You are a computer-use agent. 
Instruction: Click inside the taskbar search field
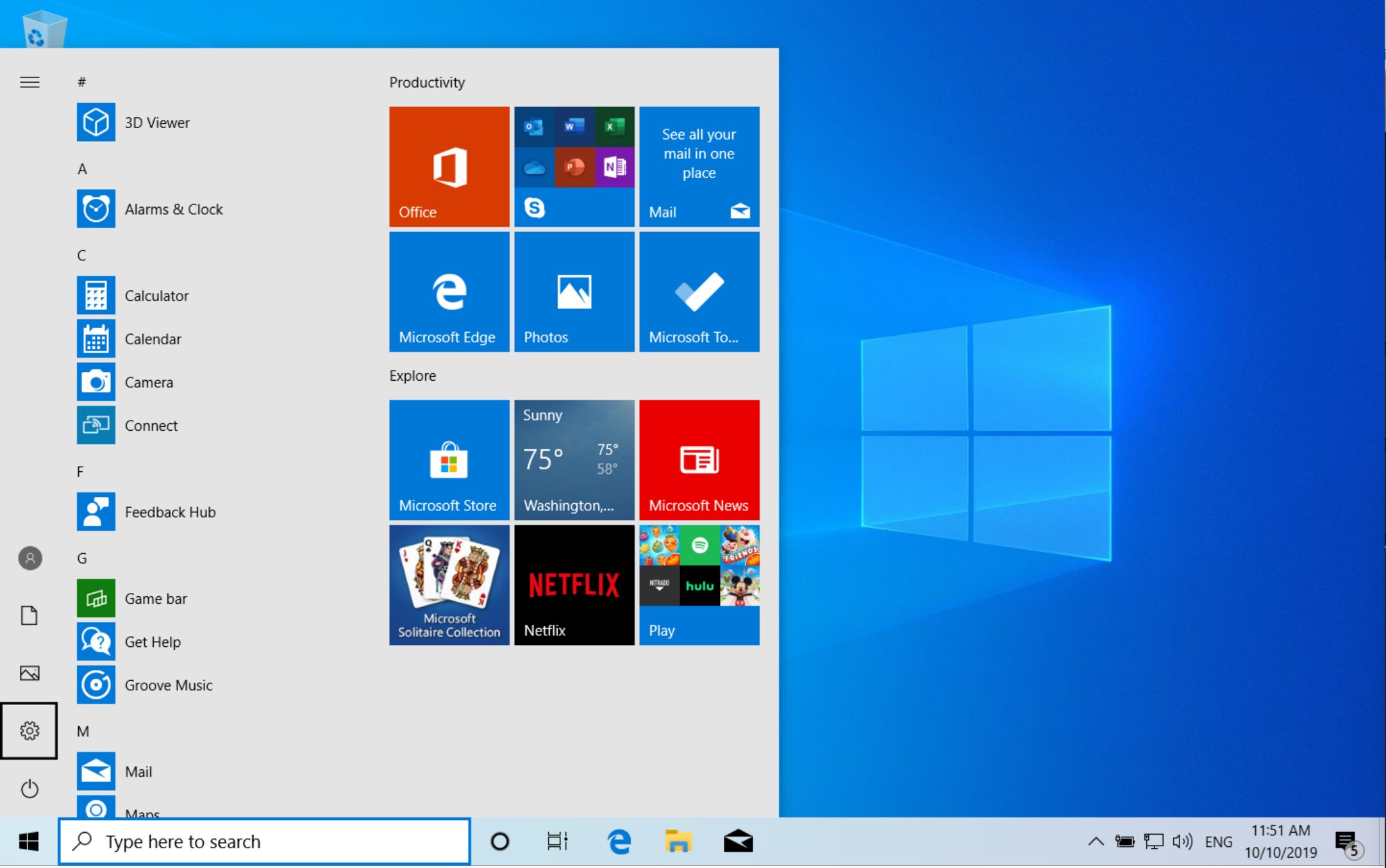pos(264,841)
